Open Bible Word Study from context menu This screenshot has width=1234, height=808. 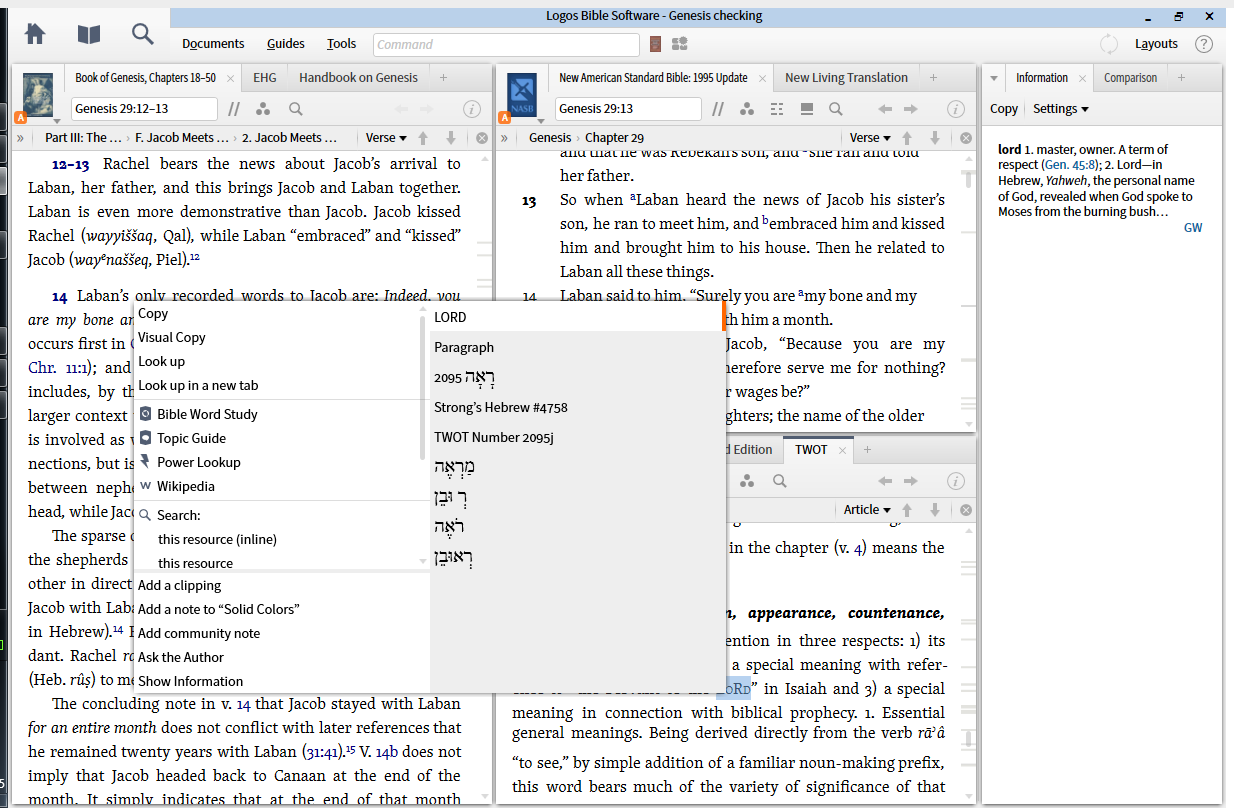pos(207,414)
